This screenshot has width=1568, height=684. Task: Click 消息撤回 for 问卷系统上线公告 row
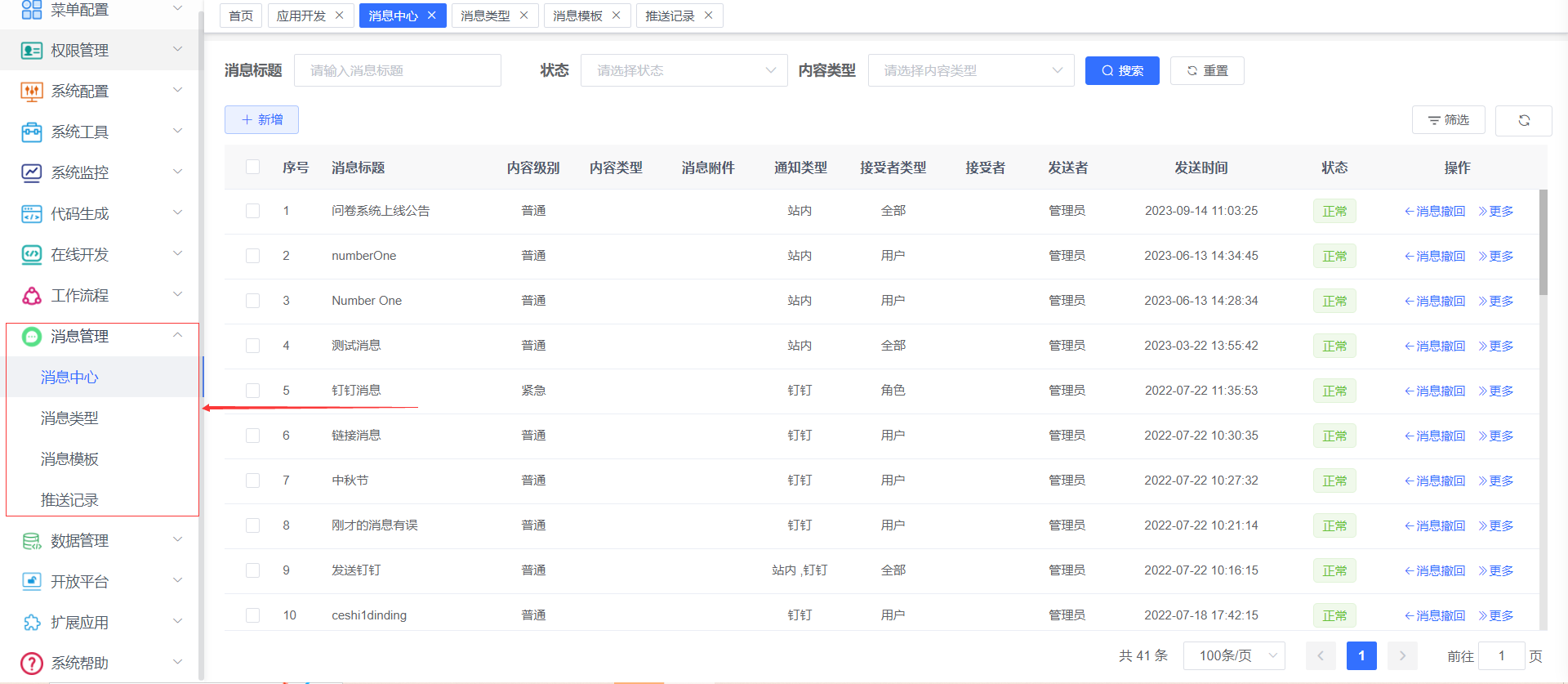(x=1435, y=211)
